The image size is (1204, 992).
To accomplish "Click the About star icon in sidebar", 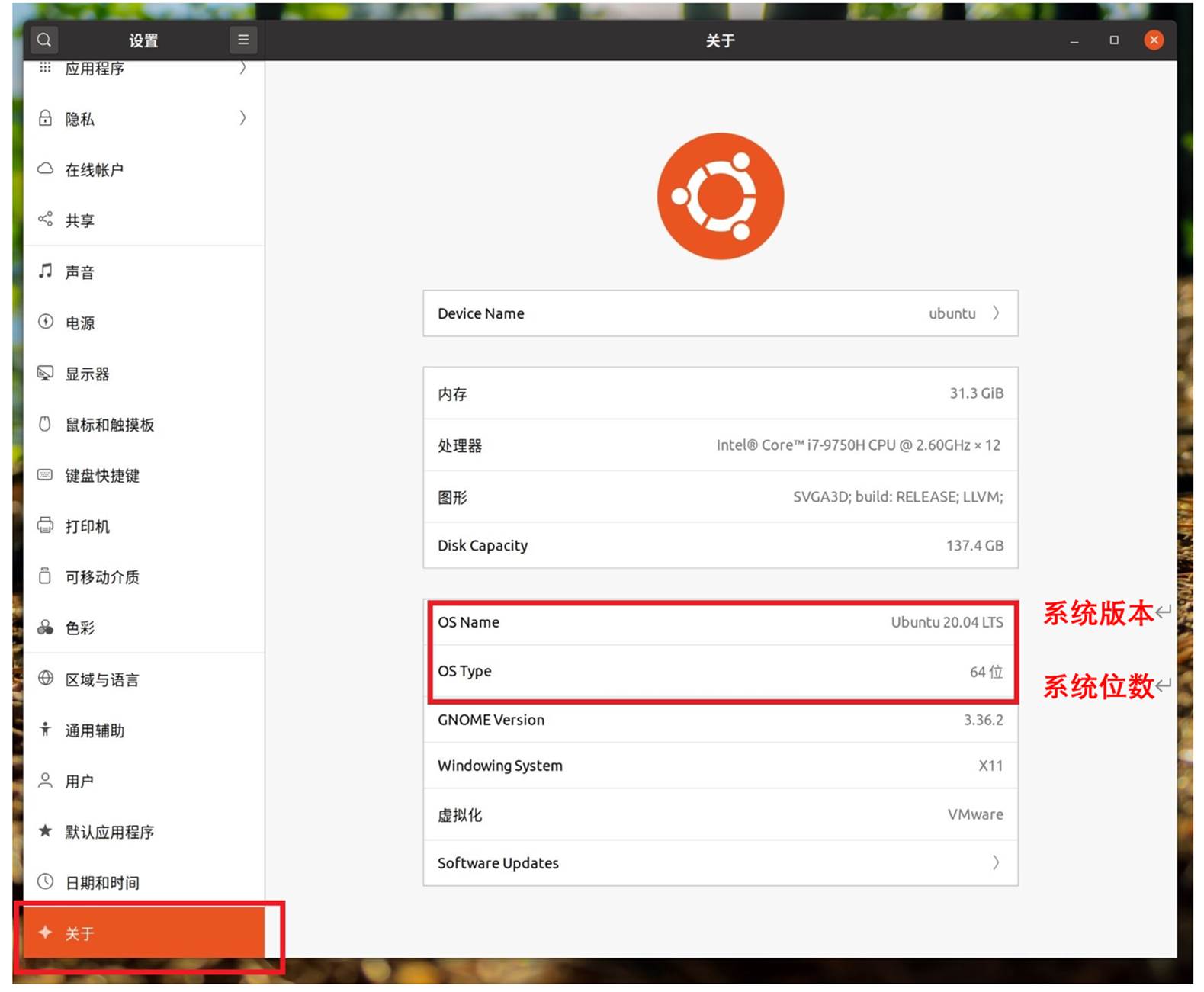I will coord(46,932).
